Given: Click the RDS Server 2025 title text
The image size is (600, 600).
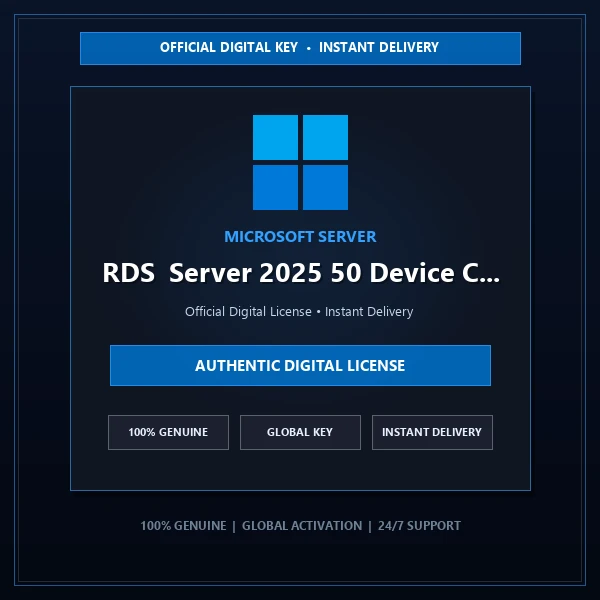Looking at the screenshot, I should (301, 273).
